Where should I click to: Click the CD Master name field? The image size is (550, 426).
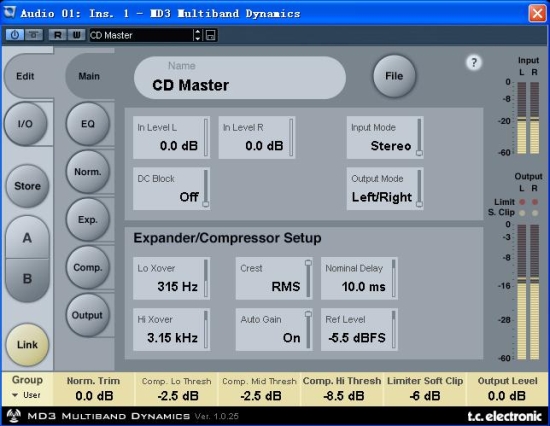click(240, 78)
